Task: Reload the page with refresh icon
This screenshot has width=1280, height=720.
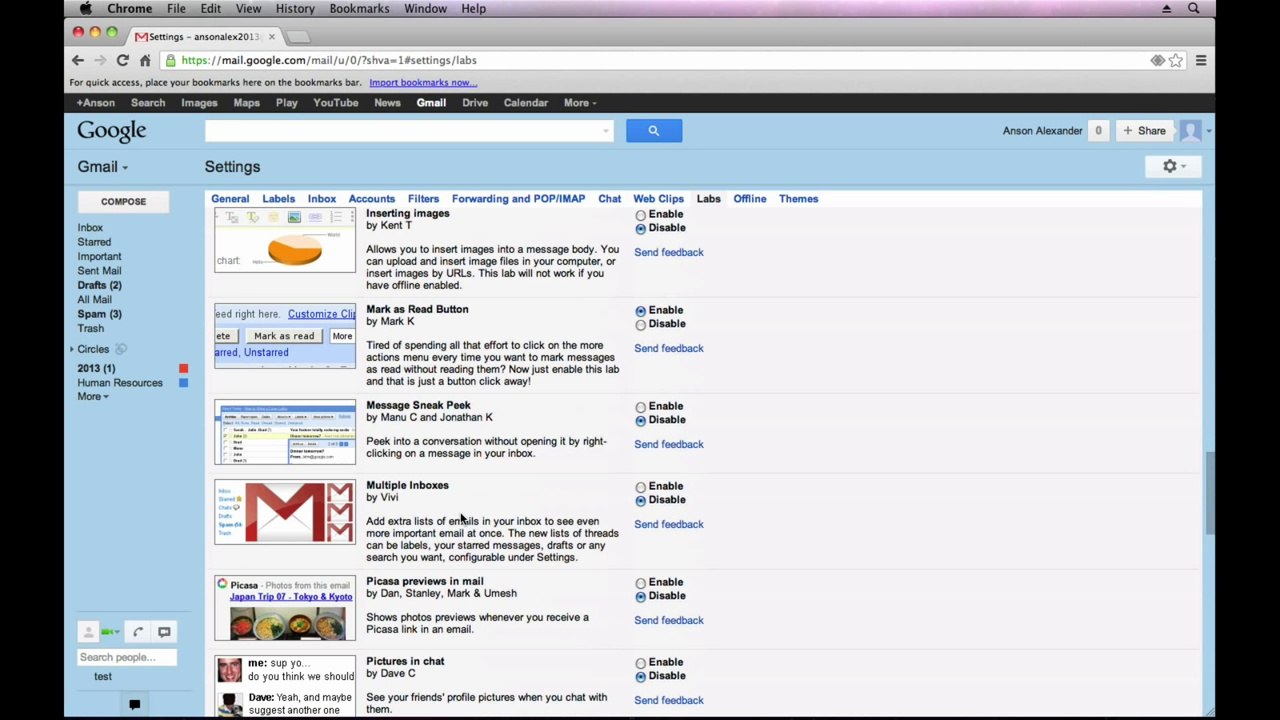Action: (122, 60)
